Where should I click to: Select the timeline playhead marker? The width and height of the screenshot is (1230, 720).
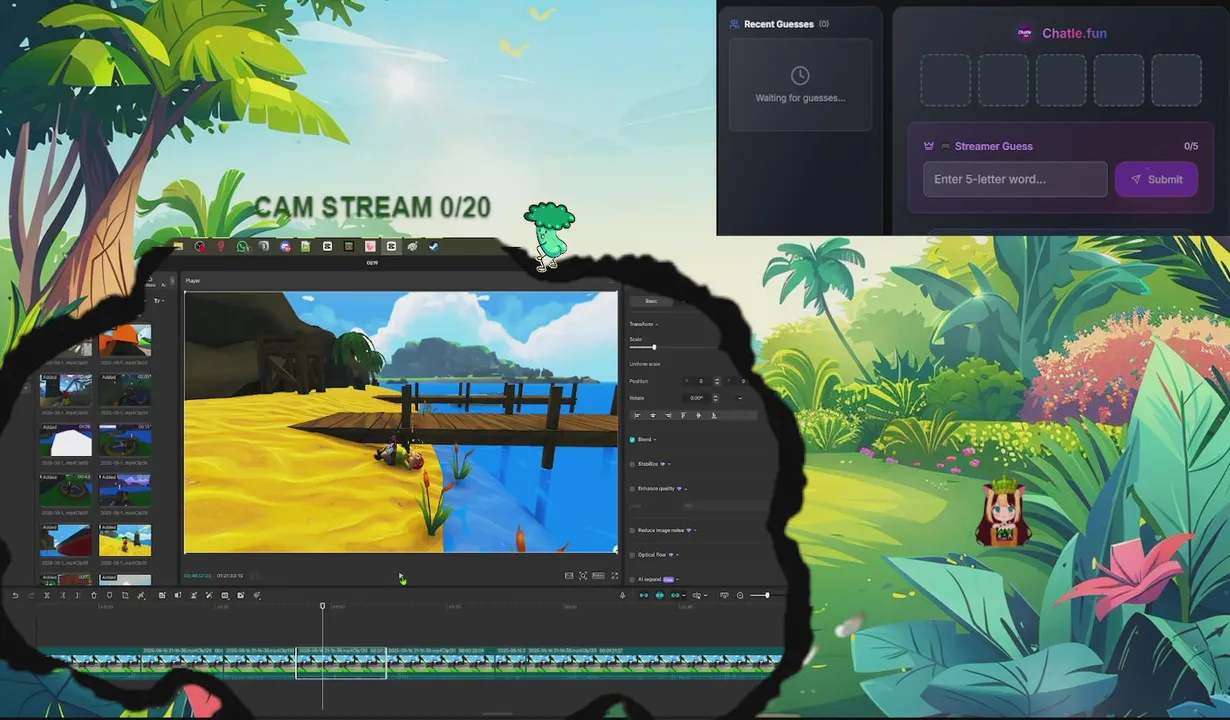pos(322,606)
